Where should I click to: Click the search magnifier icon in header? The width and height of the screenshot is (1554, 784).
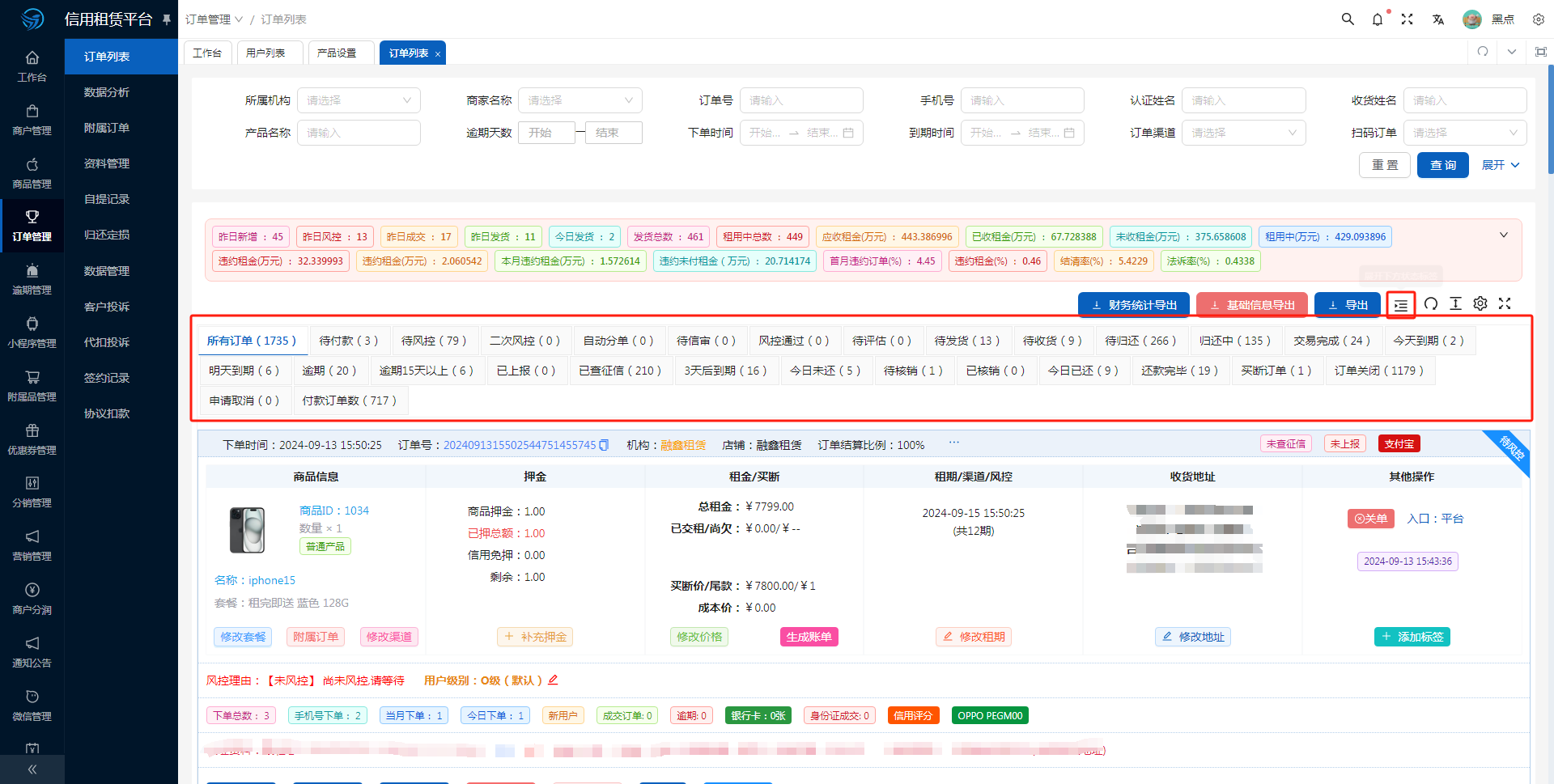[1348, 19]
